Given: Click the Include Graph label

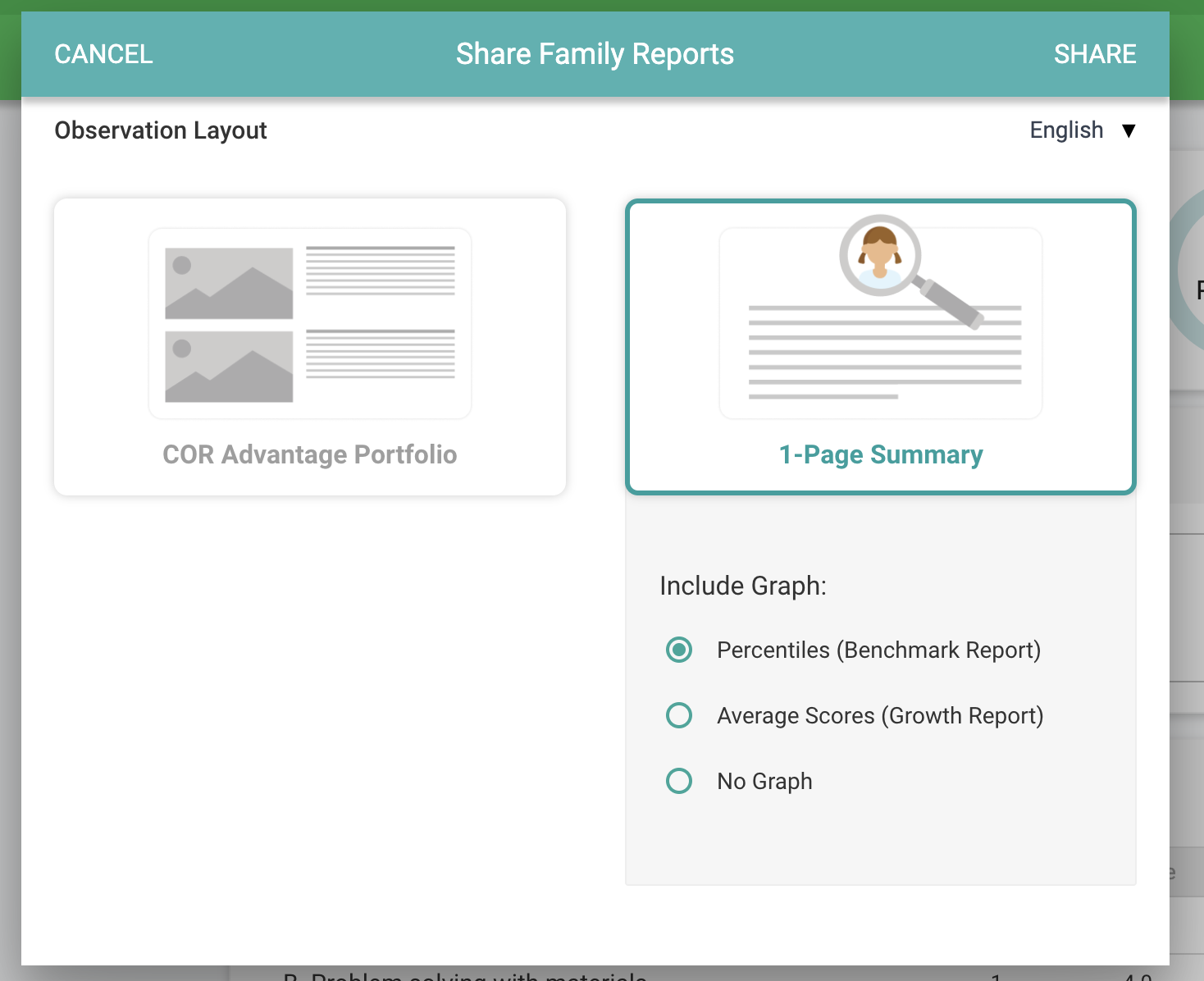Looking at the screenshot, I should 743,586.
